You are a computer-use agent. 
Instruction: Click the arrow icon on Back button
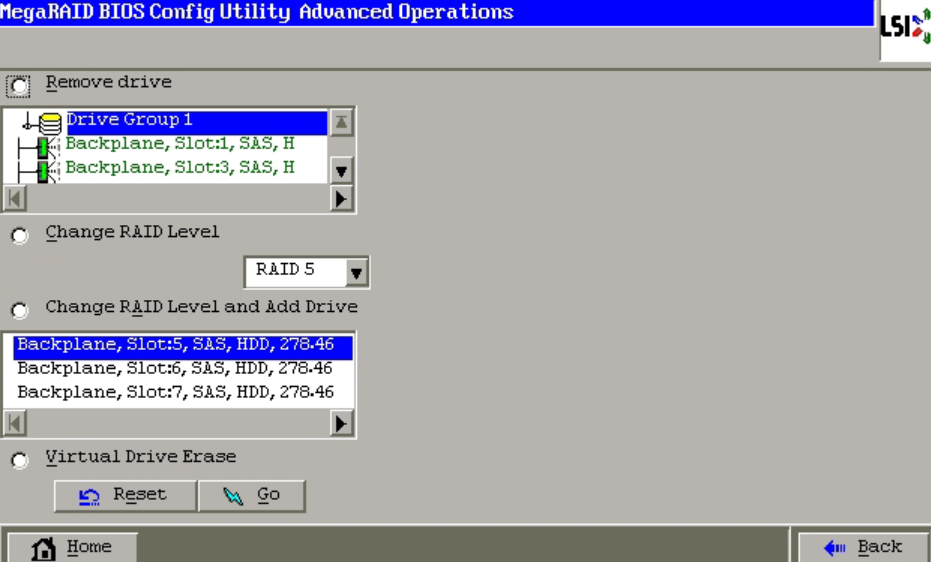click(835, 548)
